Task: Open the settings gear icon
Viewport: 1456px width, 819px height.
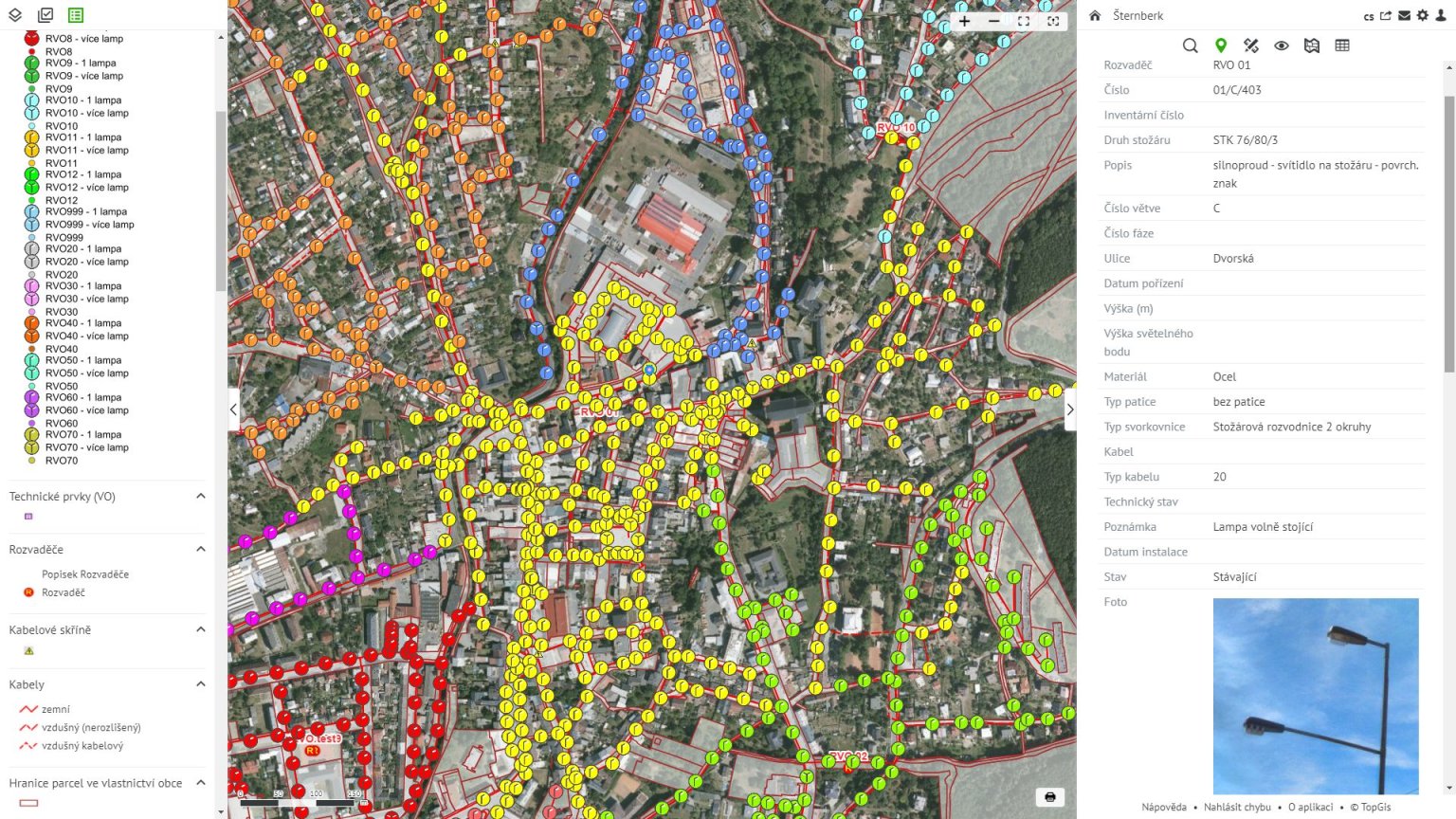Action: click(x=1423, y=15)
